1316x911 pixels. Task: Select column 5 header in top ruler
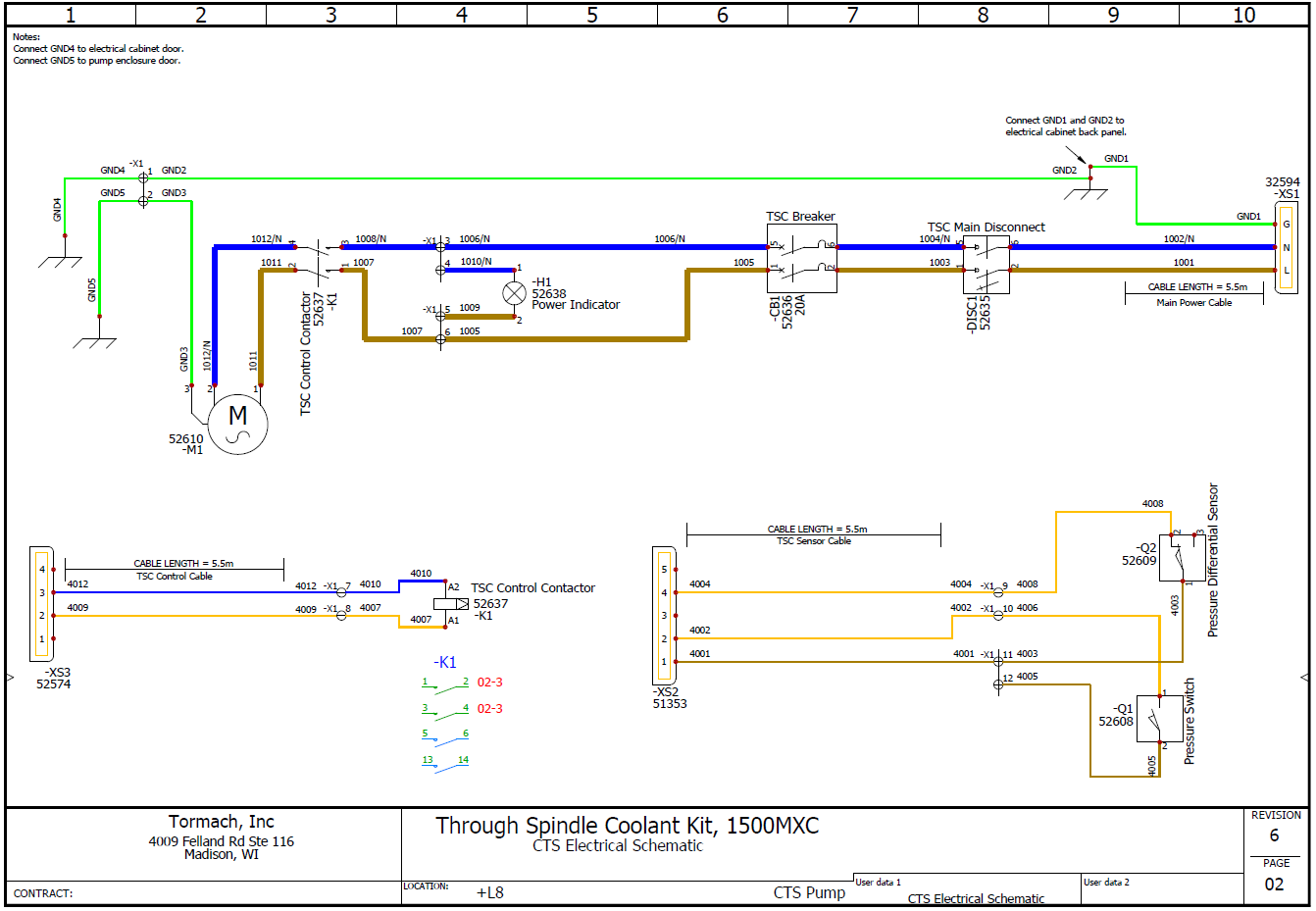click(591, 15)
